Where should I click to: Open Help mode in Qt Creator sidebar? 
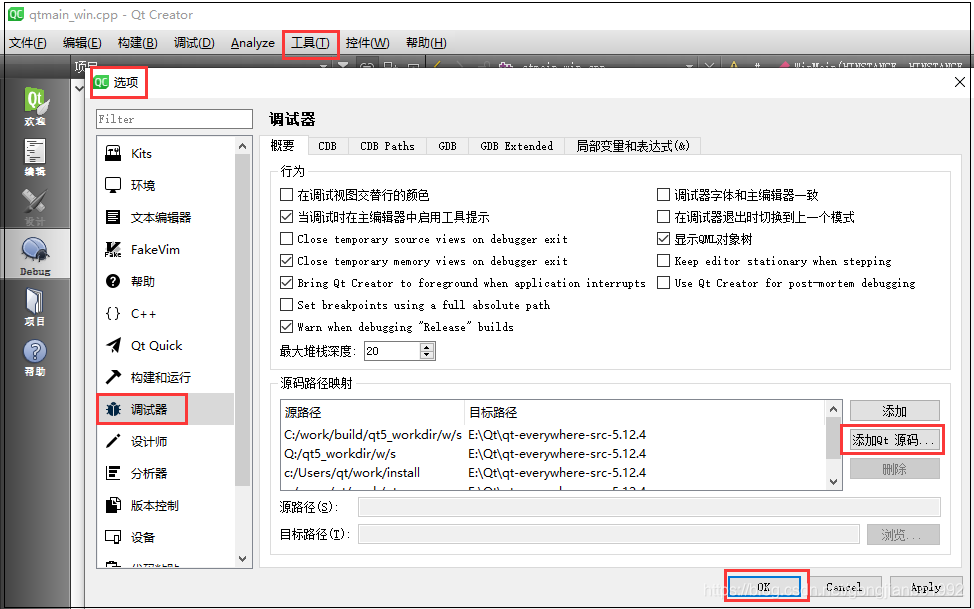35,358
